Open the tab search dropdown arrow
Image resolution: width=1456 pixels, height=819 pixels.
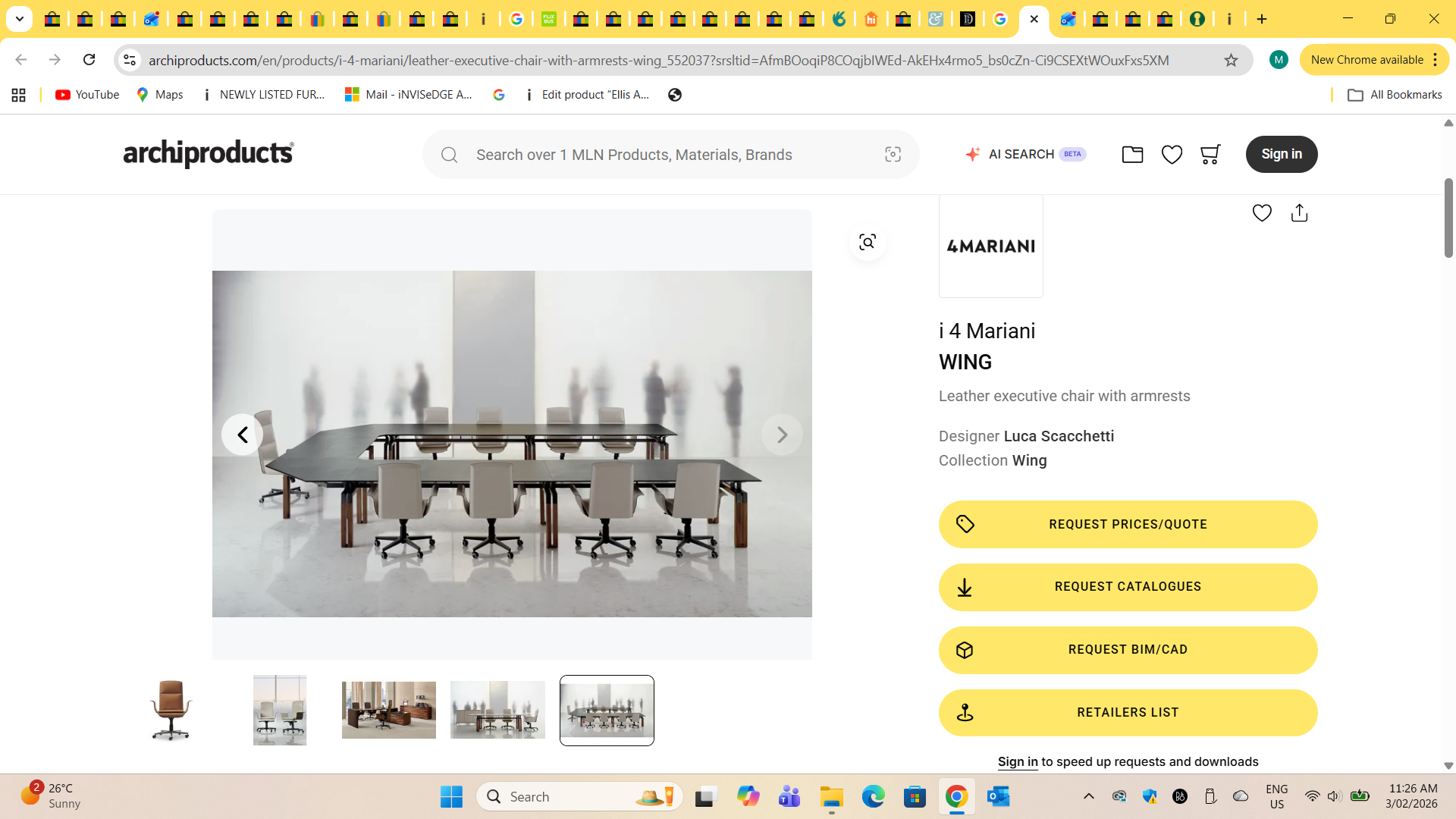pos(20,19)
